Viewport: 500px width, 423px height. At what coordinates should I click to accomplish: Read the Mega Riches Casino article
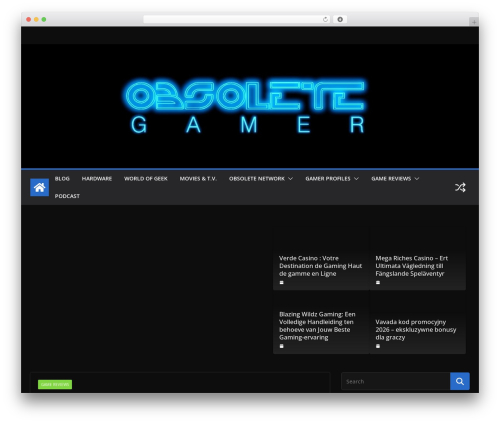pos(412,266)
